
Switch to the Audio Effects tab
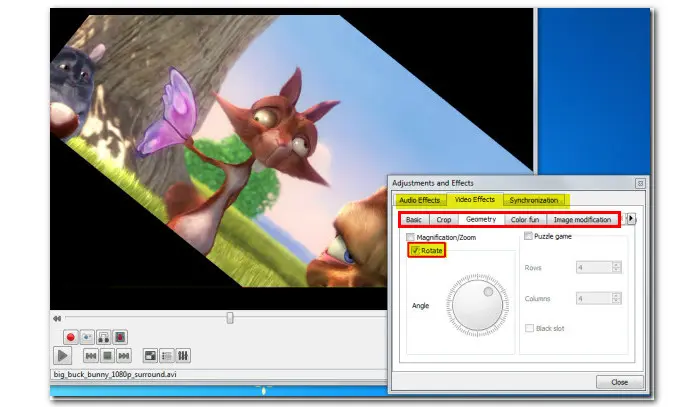(x=420, y=200)
